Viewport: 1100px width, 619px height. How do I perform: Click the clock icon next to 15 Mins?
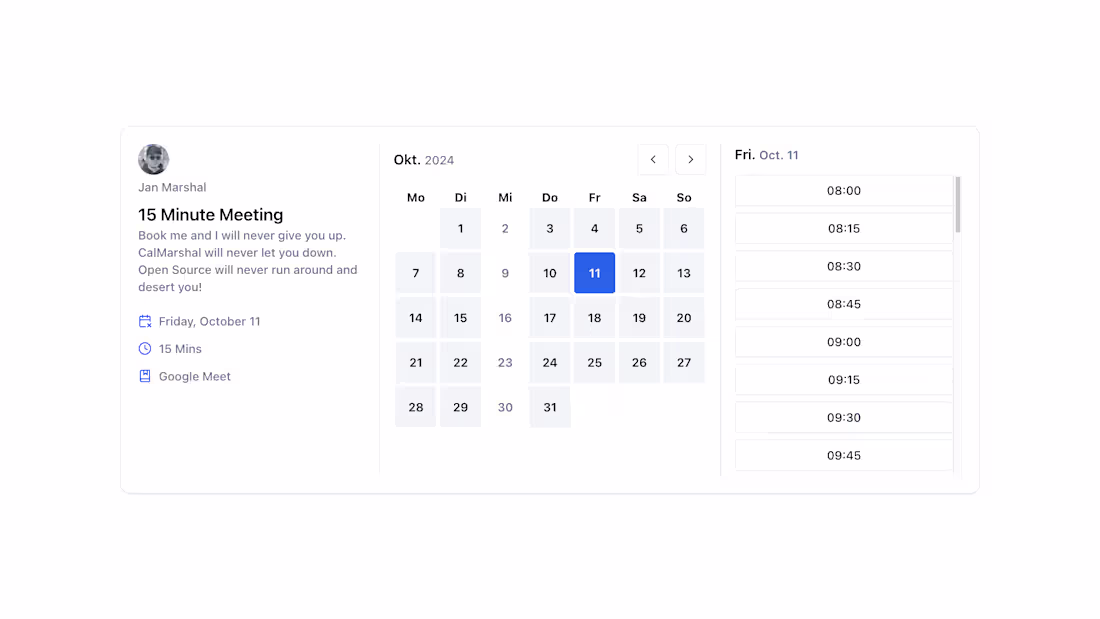tap(145, 348)
